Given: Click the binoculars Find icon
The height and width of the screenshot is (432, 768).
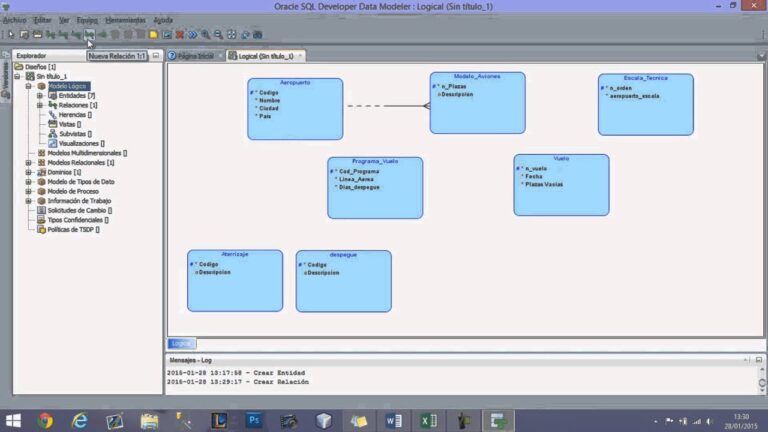Looking at the screenshot, I should pos(258,35).
